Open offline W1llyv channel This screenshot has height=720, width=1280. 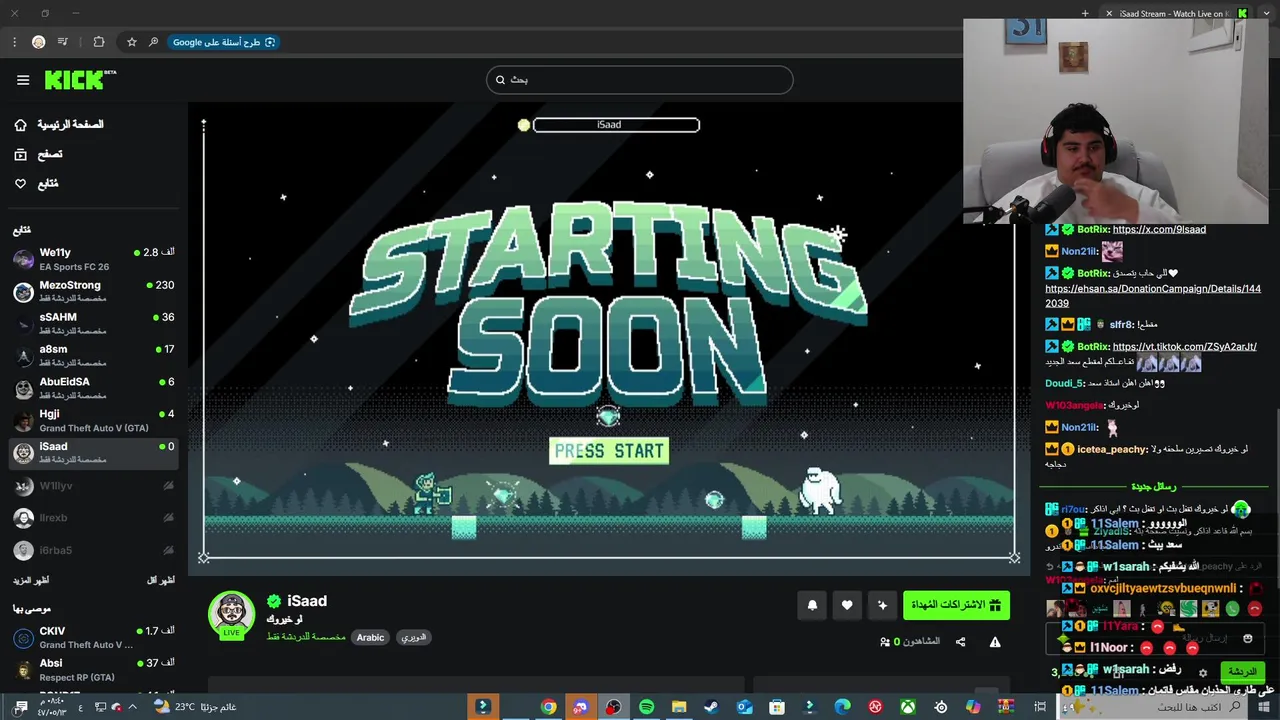click(x=94, y=486)
